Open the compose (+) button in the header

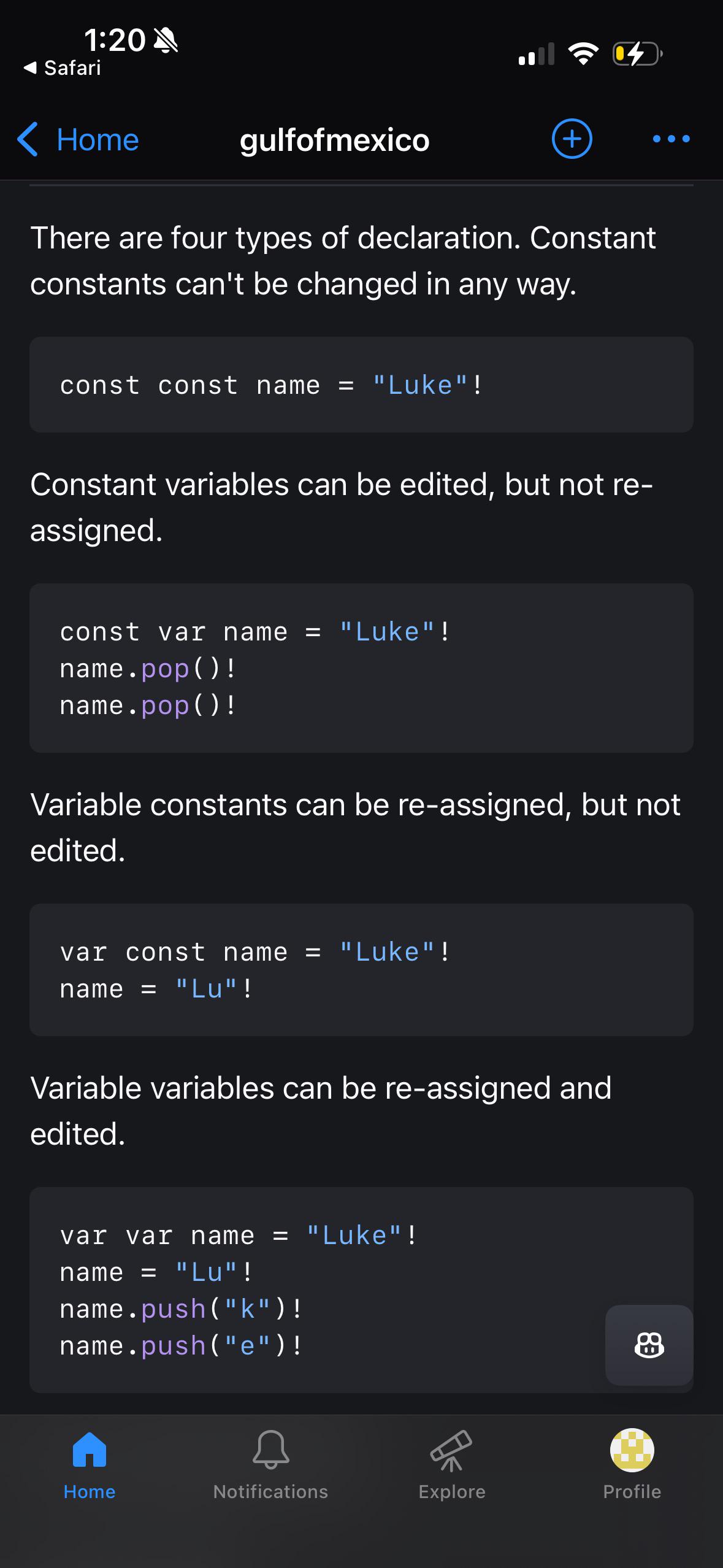coord(571,139)
